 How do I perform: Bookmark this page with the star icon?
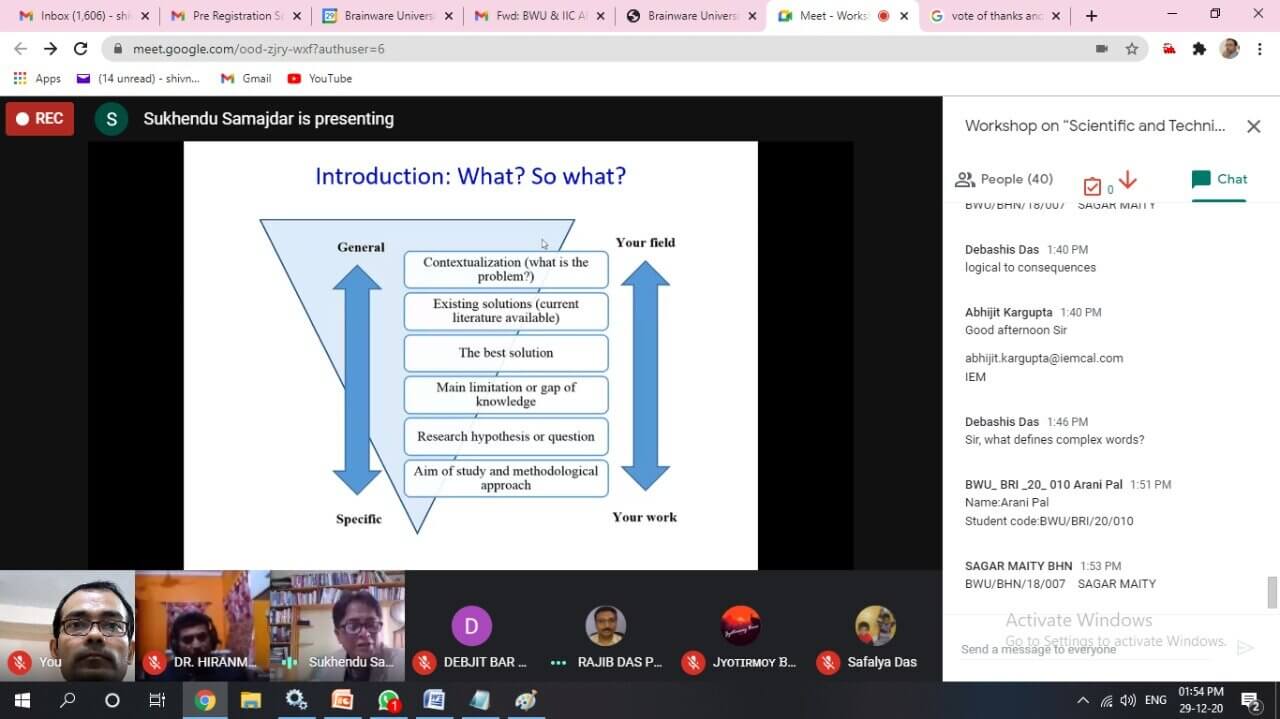click(x=1132, y=49)
